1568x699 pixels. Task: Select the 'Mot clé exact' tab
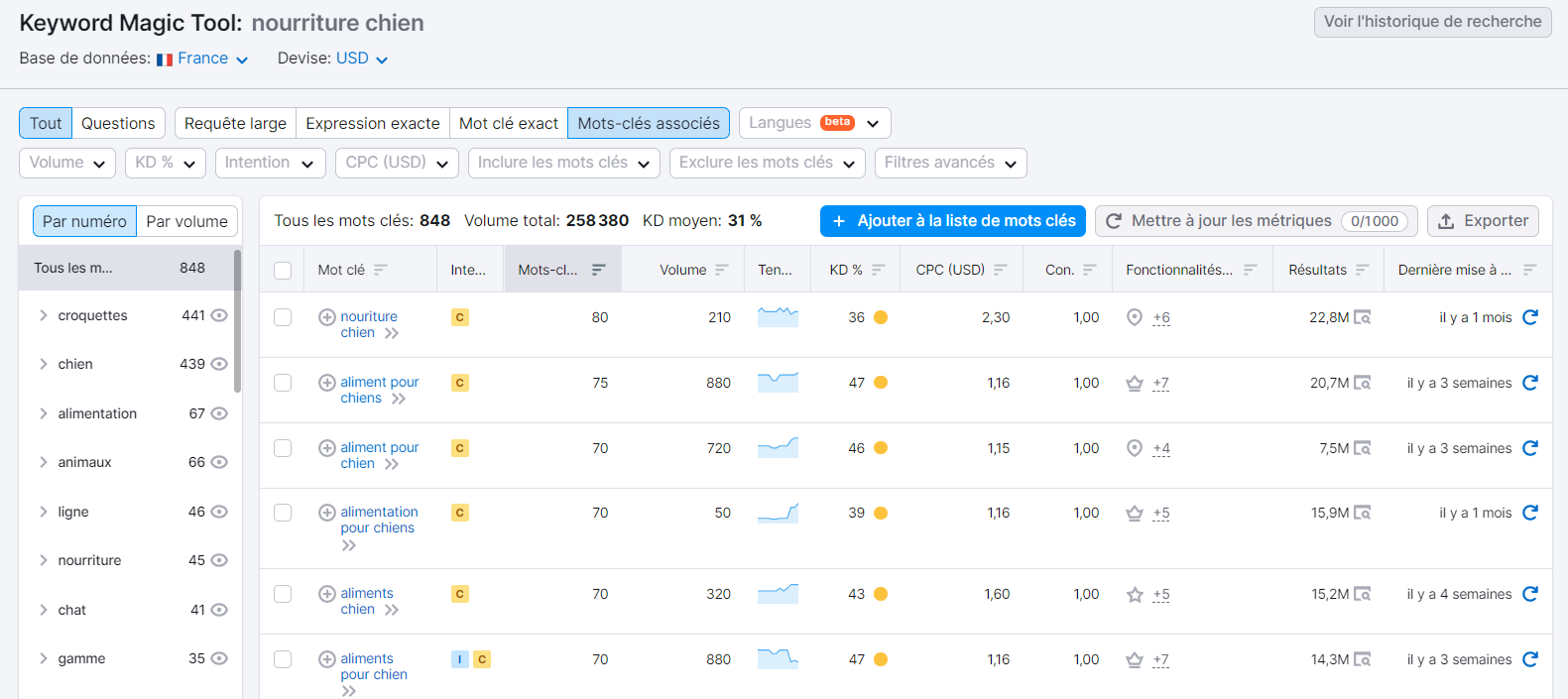(x=509, y=123)
